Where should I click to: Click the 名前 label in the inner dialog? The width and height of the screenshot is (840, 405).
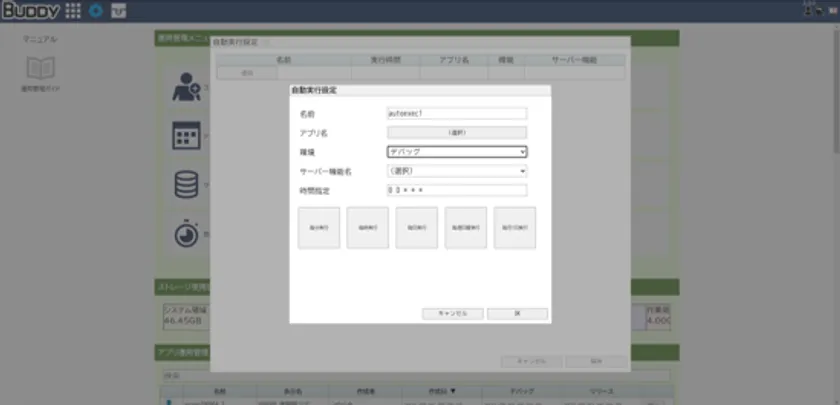coord(308,114)
